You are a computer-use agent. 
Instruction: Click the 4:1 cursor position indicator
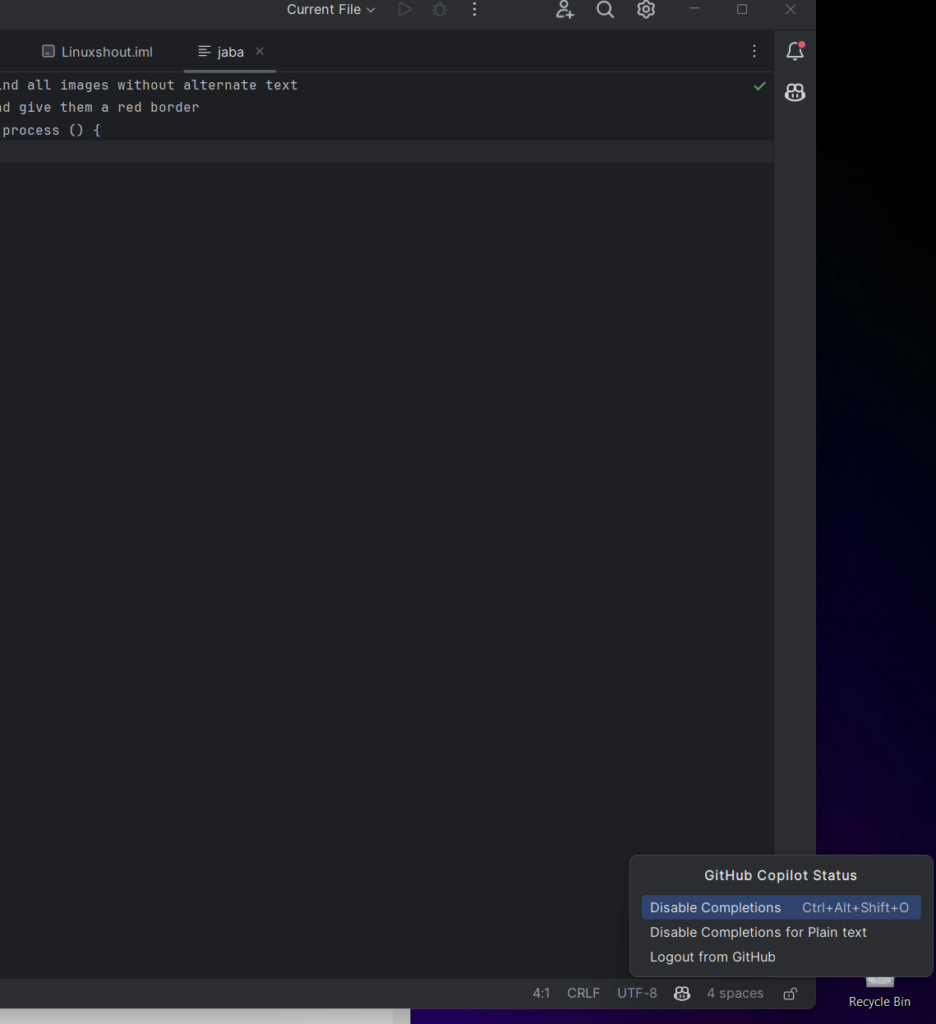[x=541, y=993]
